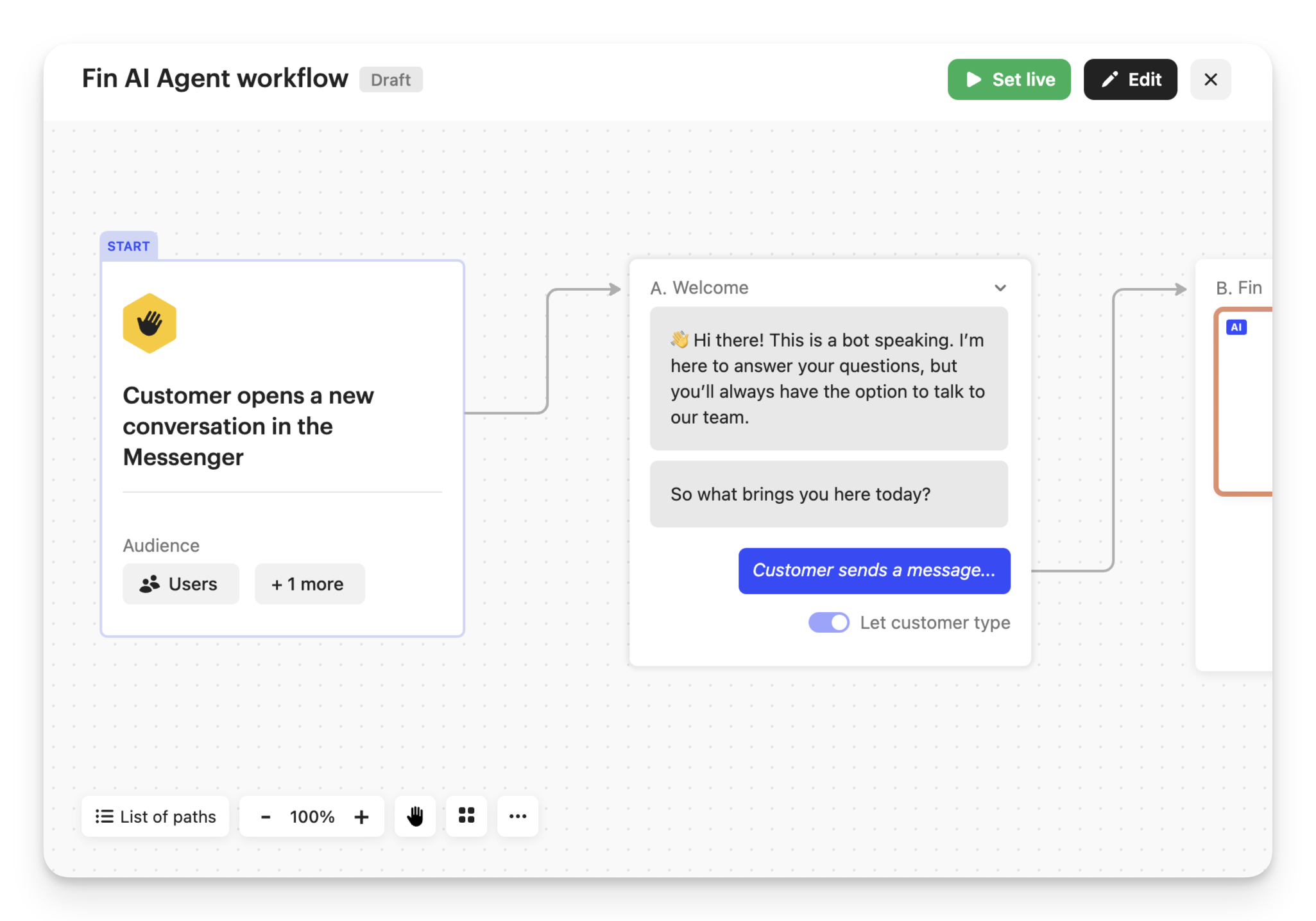
Task: Open the workflow with Edit button
Action: [x=1130, y=80]
